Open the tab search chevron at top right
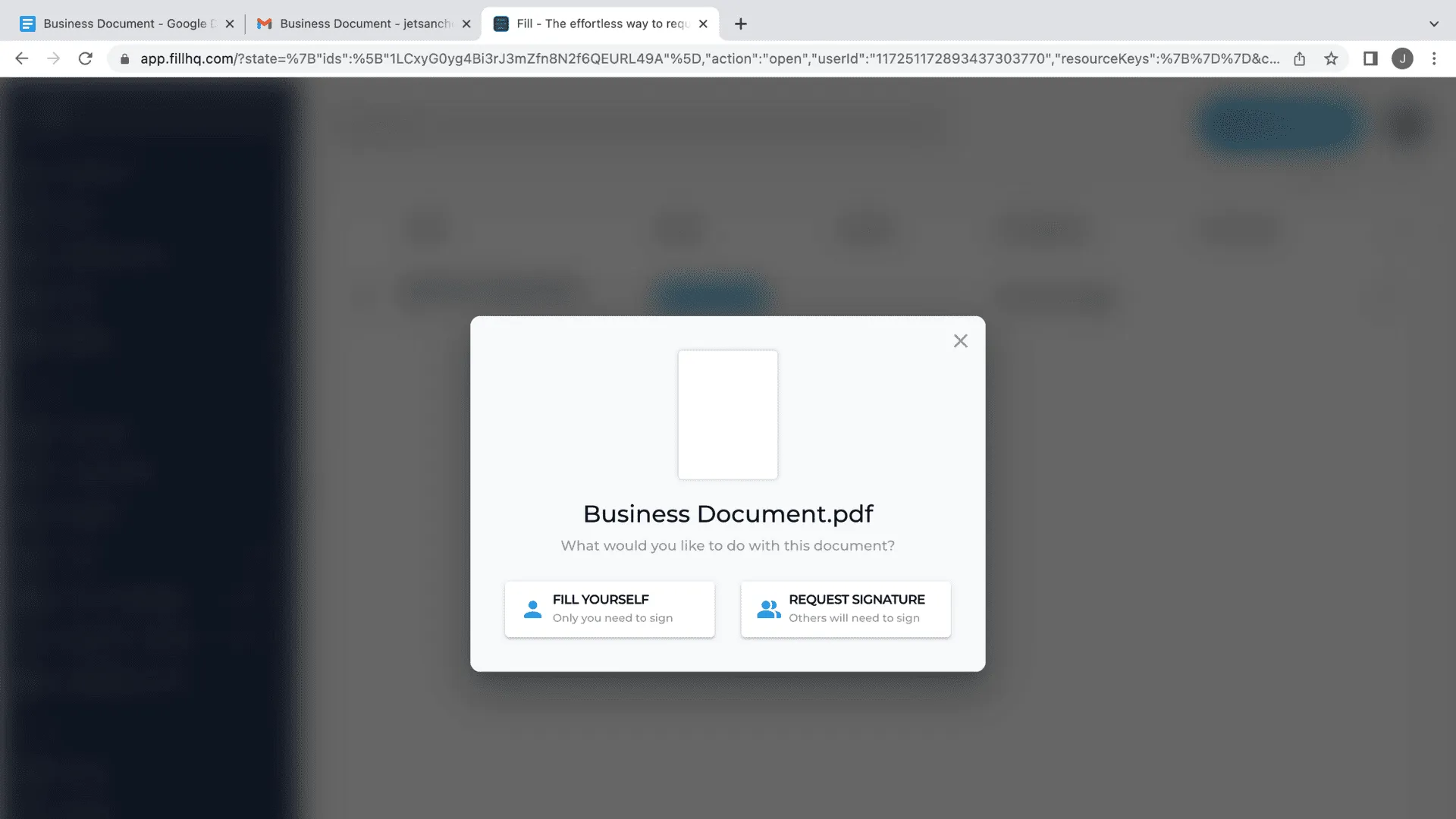 pos(1433,24)
